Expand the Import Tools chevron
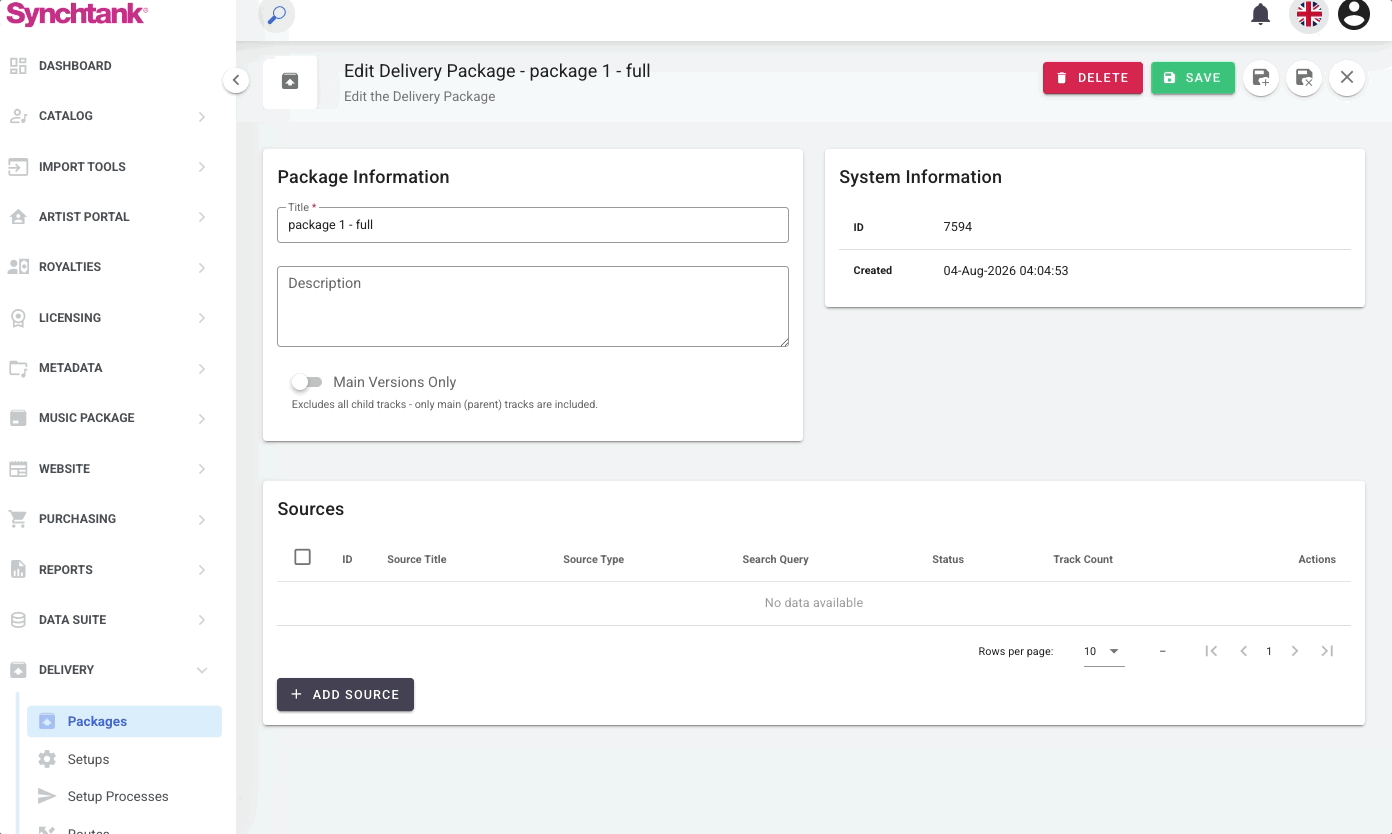 [202, 167]
